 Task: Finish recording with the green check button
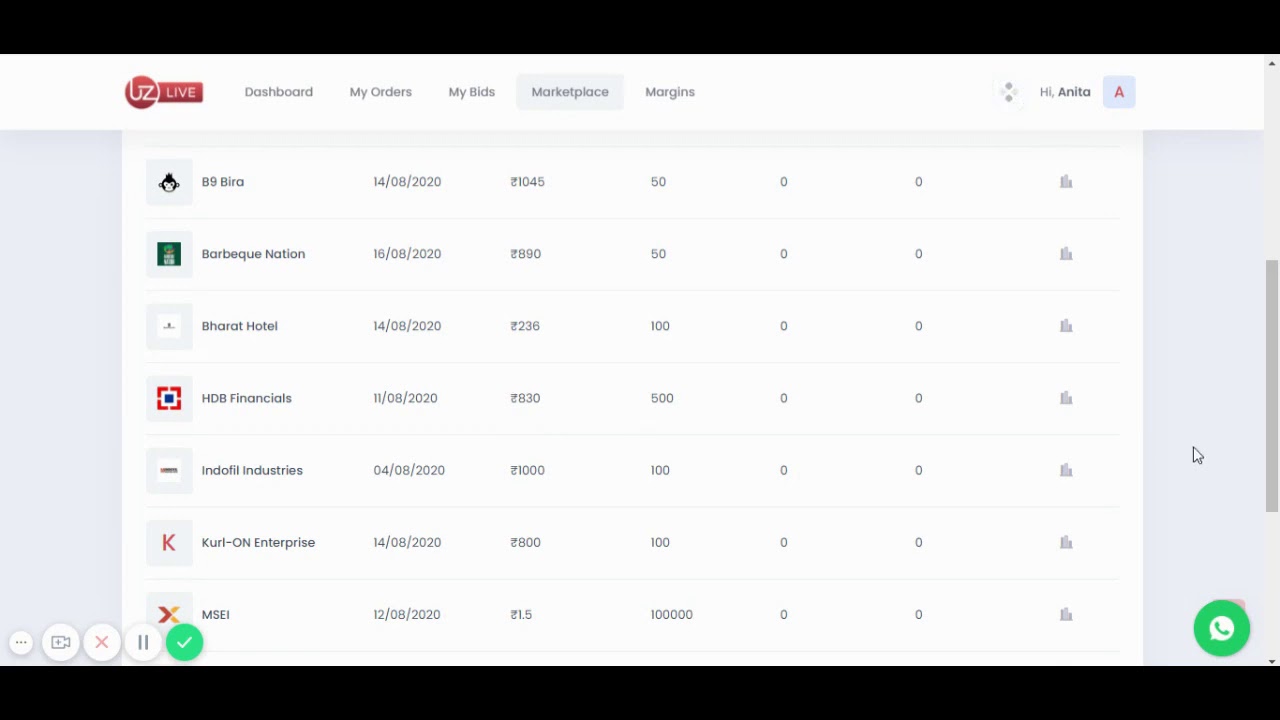(x=184, y=643)
